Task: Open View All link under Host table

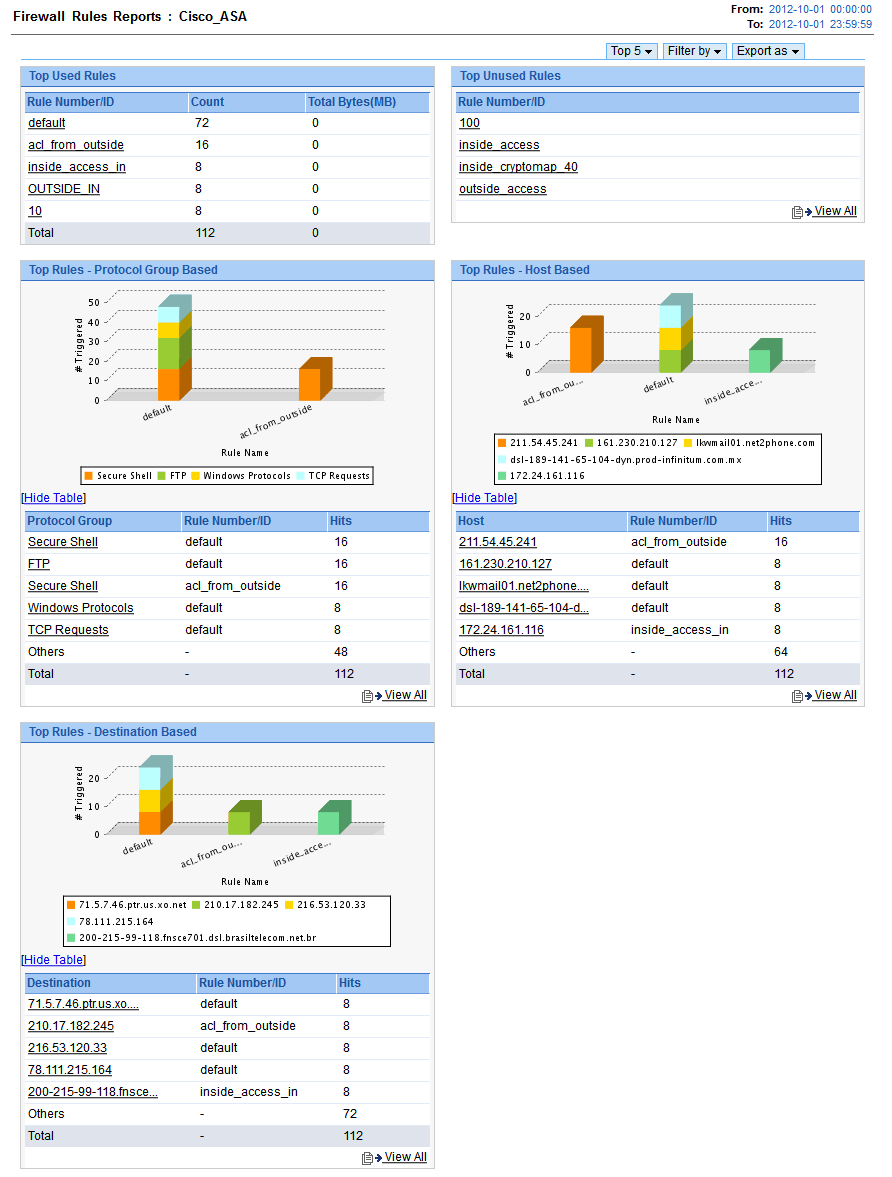Action: tap(836, 695)
